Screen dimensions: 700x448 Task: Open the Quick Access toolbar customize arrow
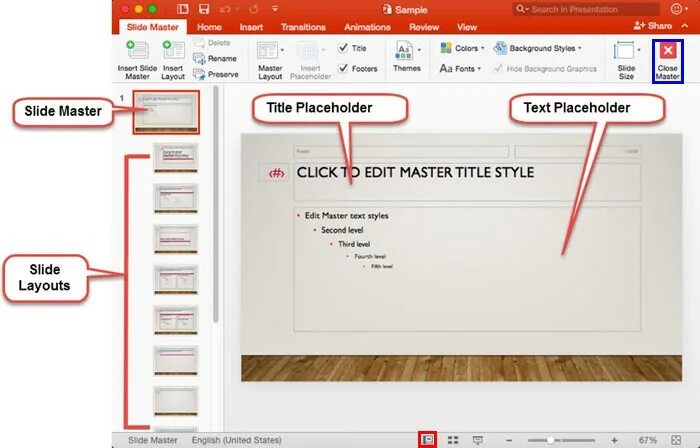coord(275,9)
